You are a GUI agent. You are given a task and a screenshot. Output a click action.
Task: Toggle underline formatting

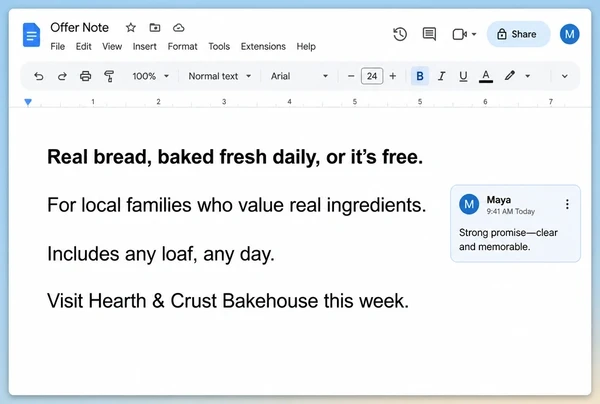point(463,76)
